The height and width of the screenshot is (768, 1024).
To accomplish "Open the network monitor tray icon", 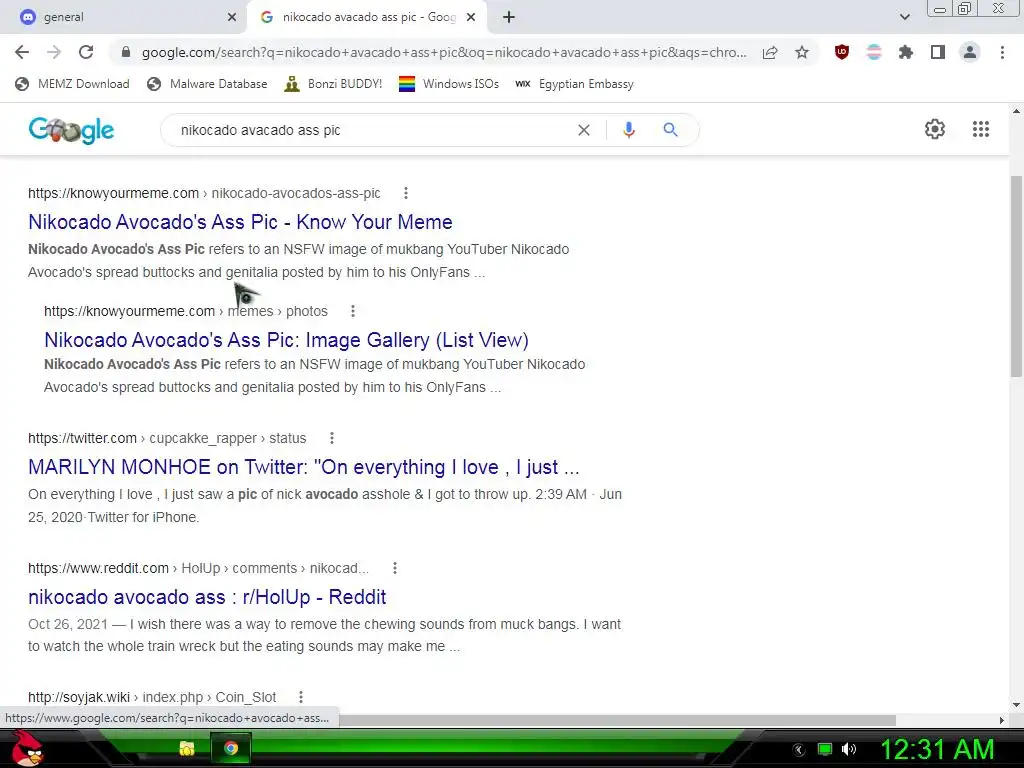I will pos(825,749).
